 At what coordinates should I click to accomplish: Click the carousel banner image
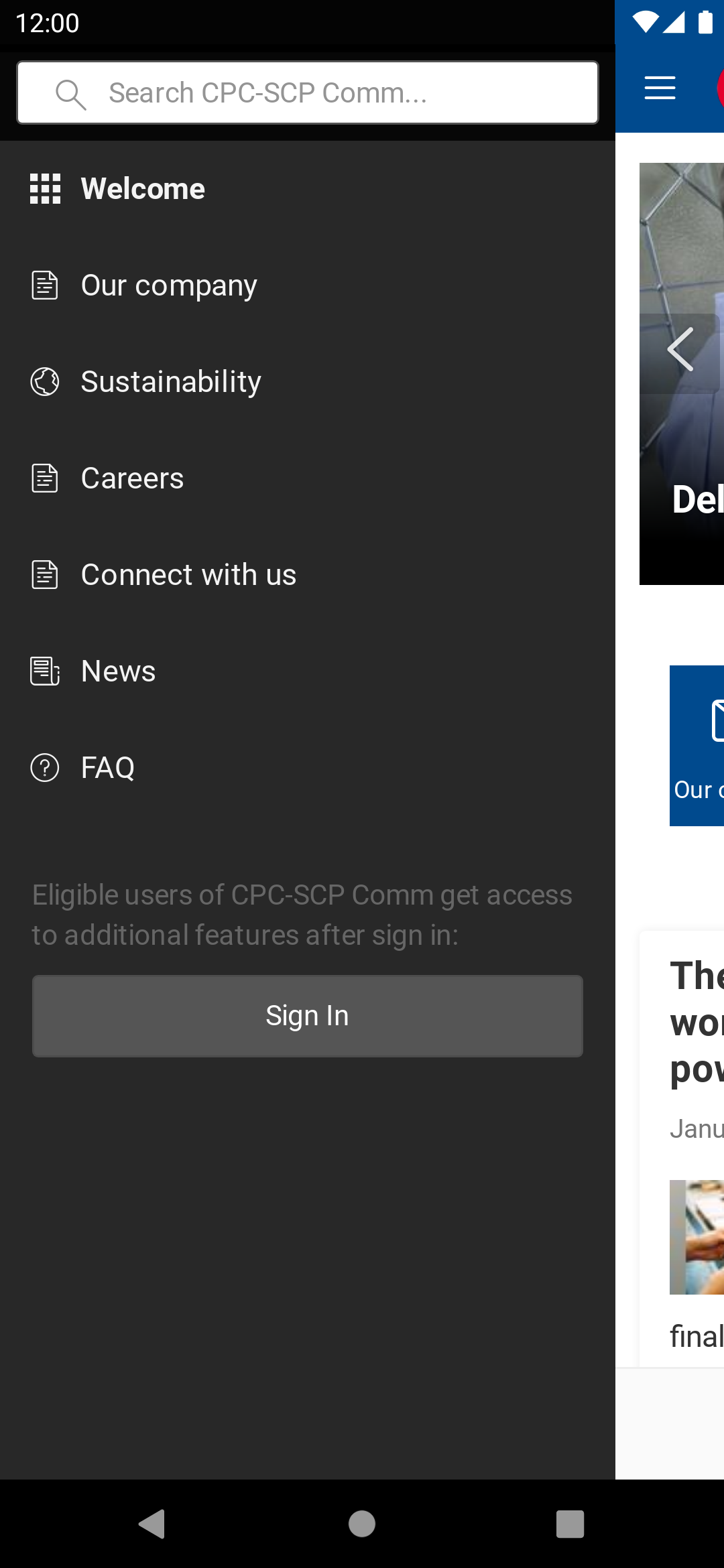click(x=682, y=374)
